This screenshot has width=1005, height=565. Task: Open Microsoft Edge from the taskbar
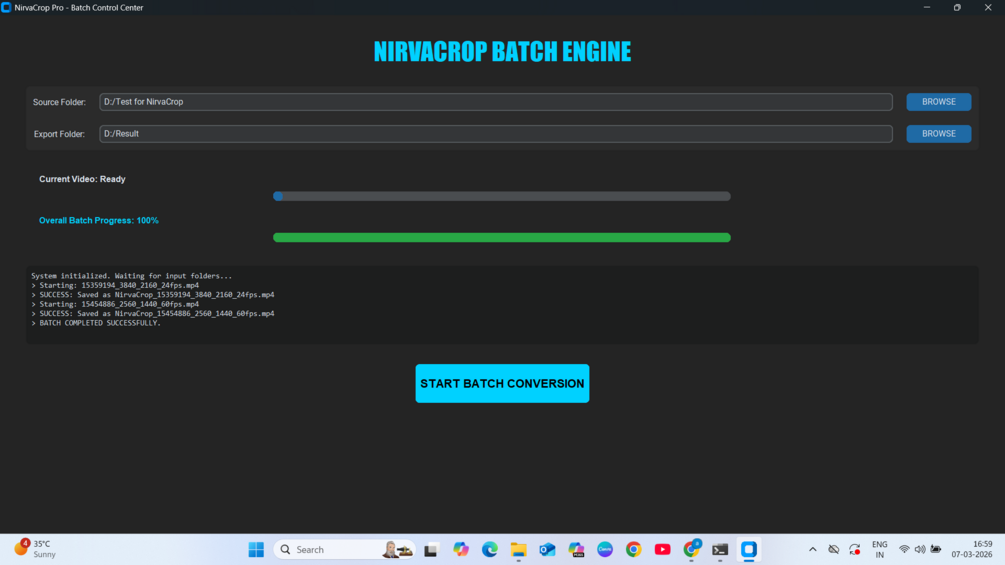[x=490, y=550]
